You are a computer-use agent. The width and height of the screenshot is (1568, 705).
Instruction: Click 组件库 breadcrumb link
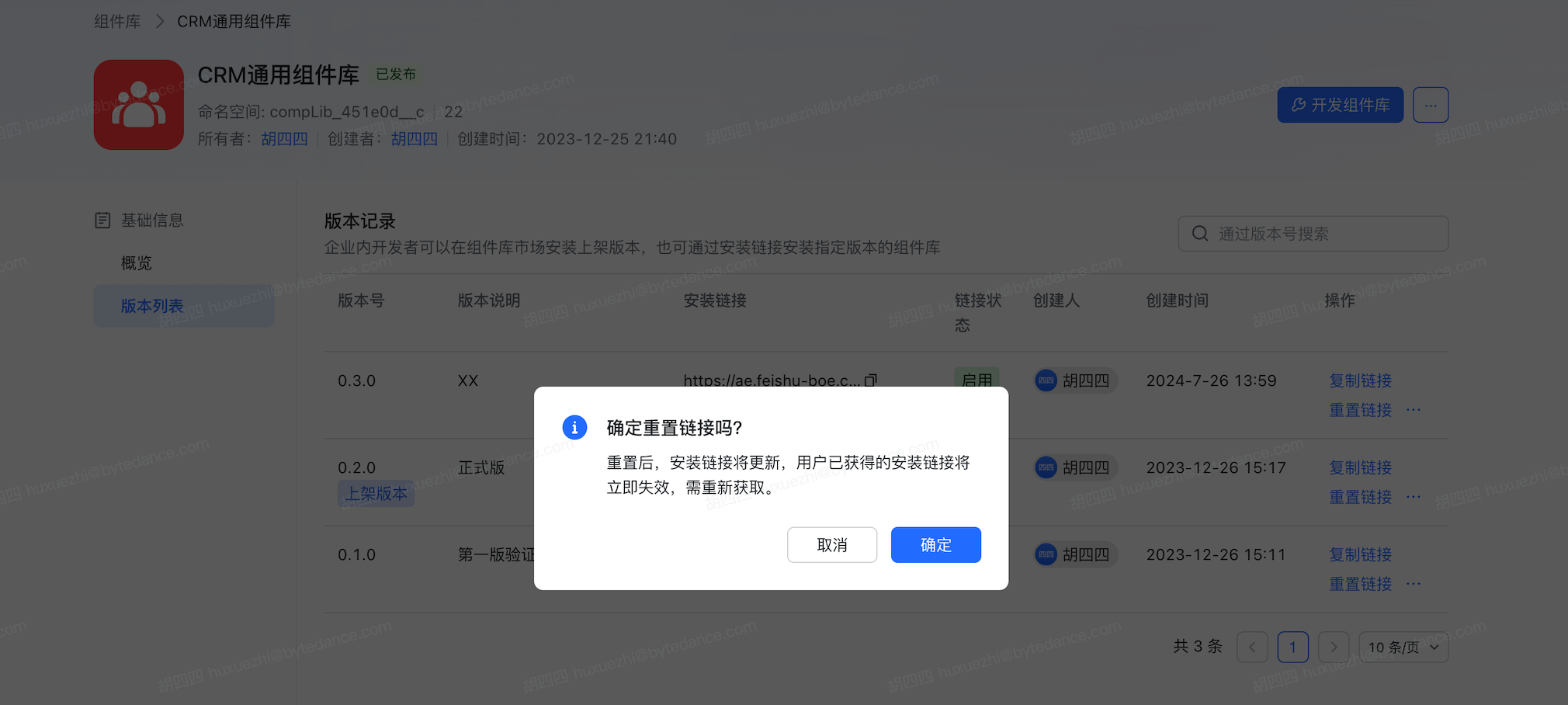(x=117, y=22)
